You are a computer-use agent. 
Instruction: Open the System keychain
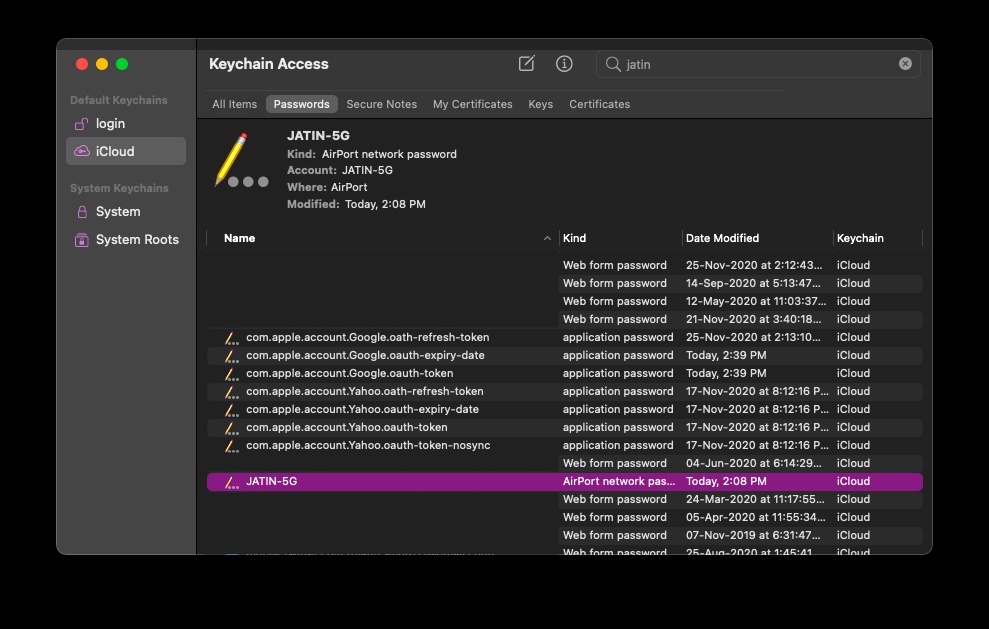point(117,212)
